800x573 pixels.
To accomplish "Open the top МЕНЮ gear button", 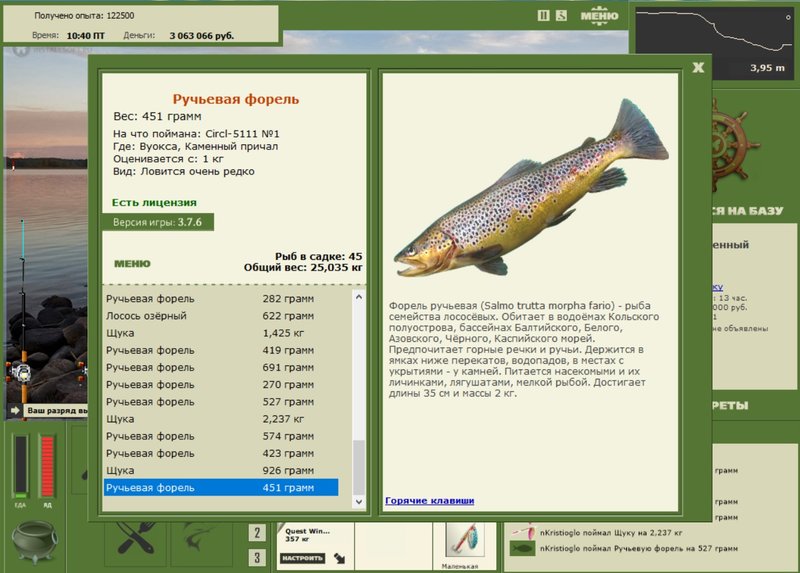I will point(599,15).
